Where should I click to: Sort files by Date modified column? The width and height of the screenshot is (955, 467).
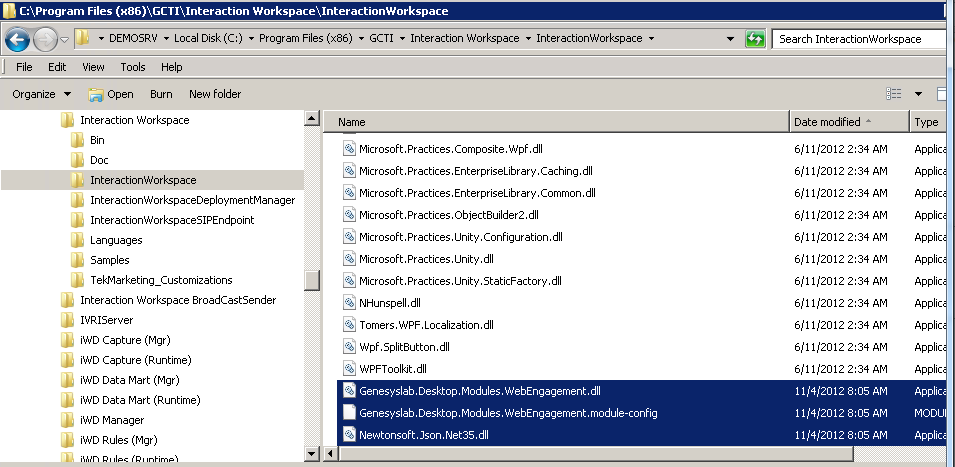(x=827, y=122)
